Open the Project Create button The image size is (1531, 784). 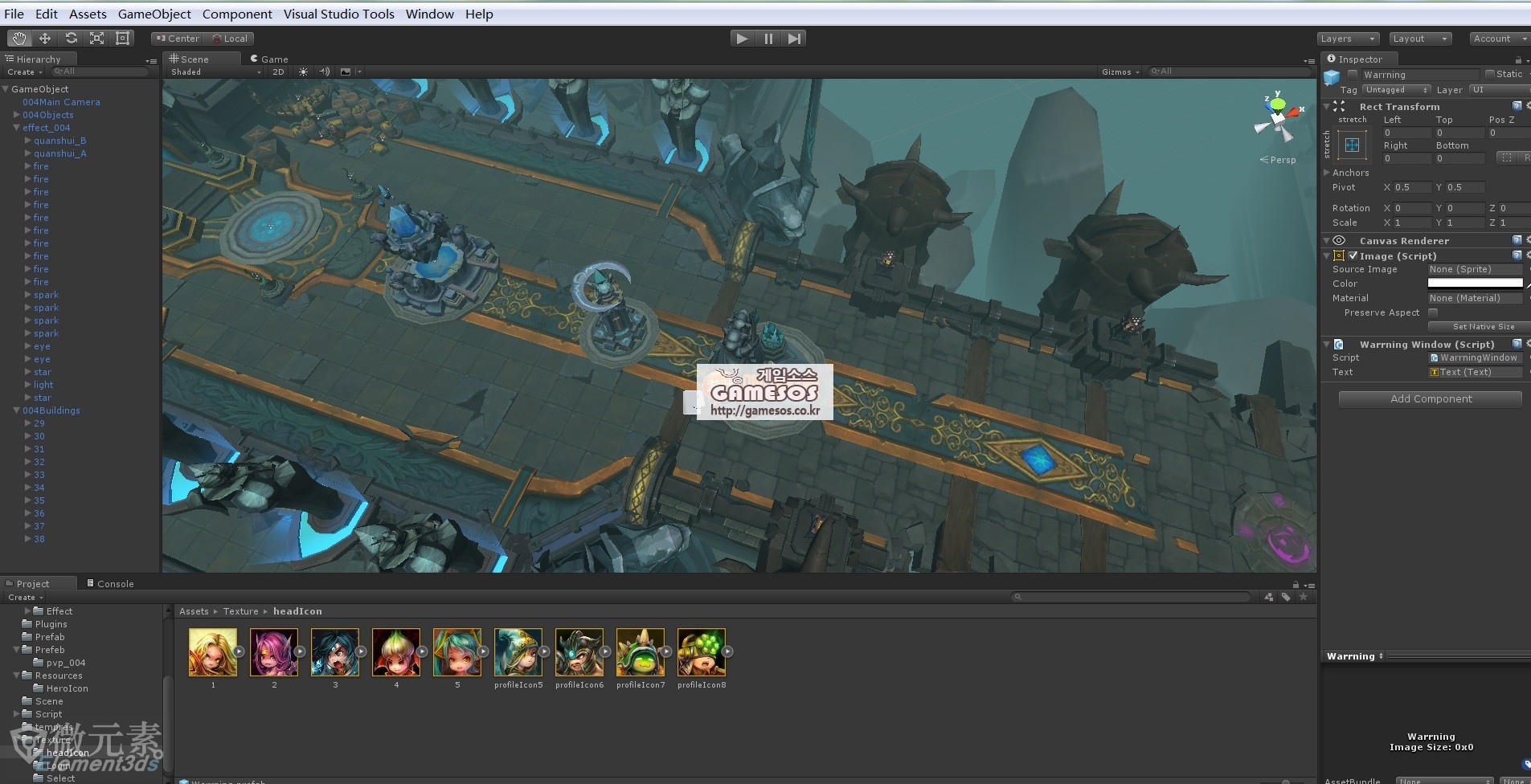[24, 597]
